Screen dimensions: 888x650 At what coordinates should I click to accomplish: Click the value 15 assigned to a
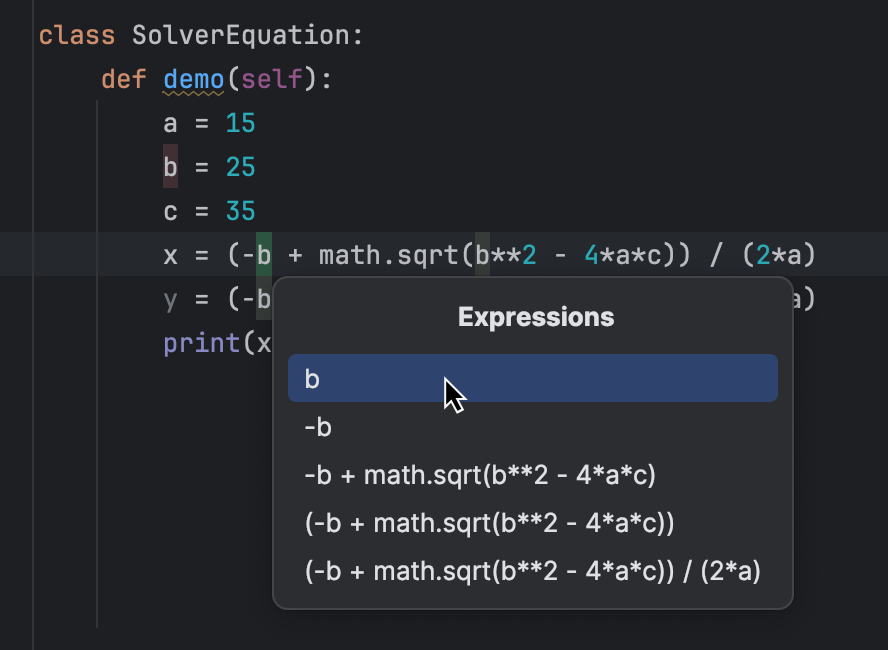click(x=240, y=123)
